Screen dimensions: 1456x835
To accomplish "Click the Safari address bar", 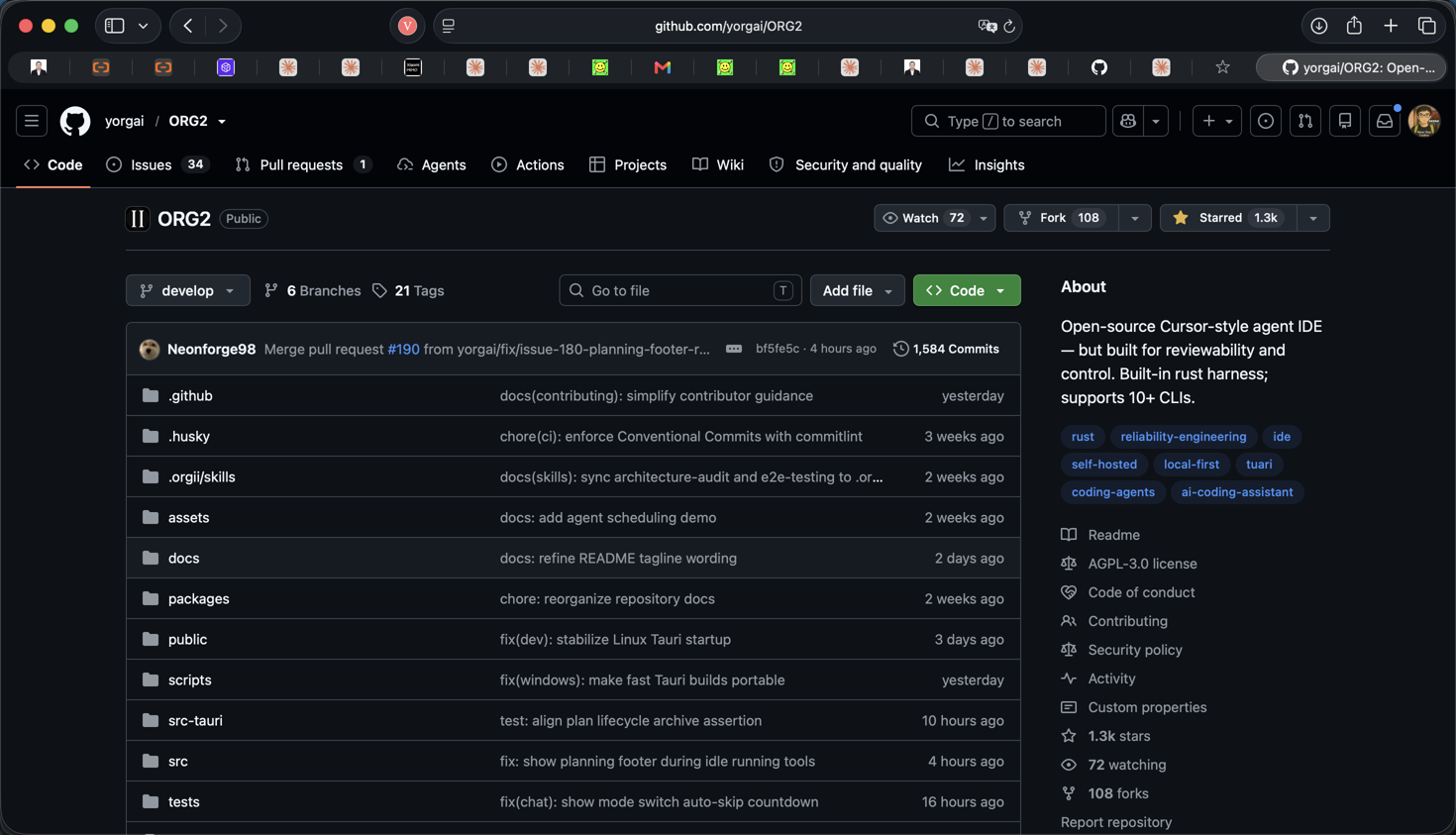I will [x=728, y=26].
